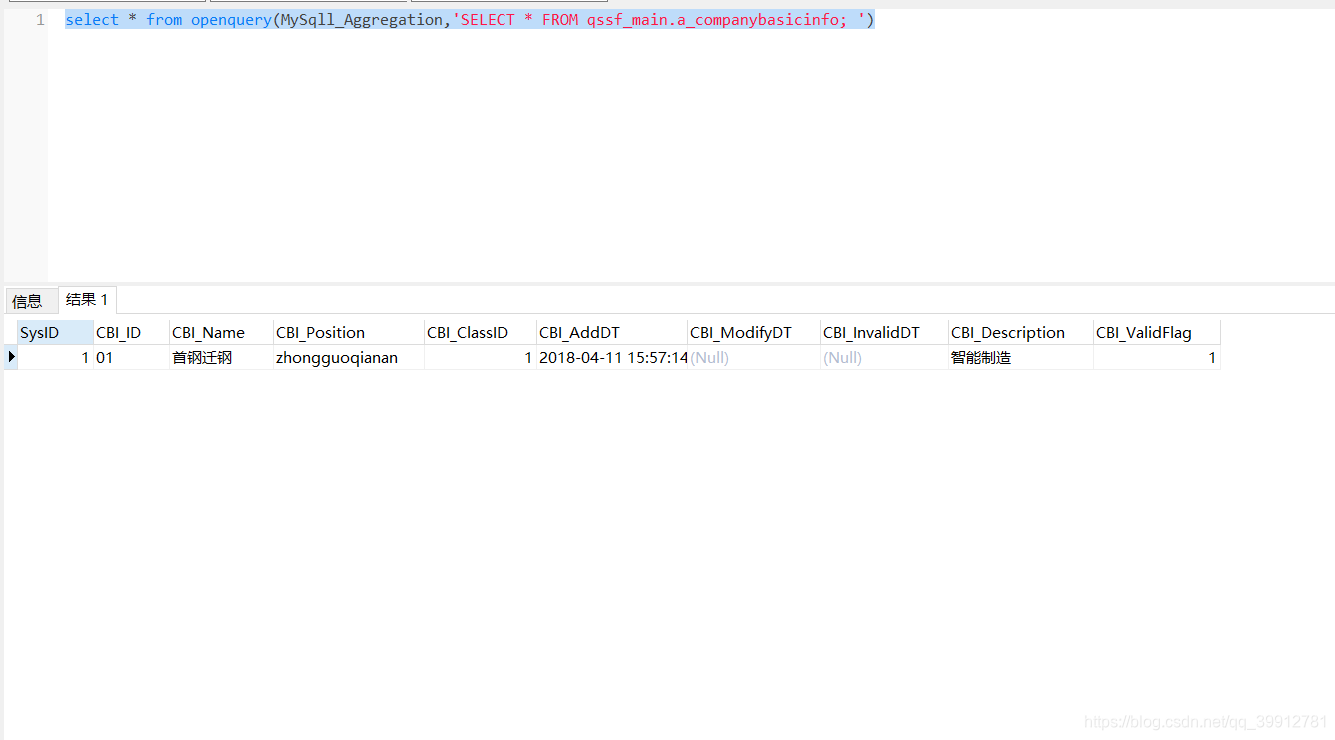
Task: Select the 结果 1 results tab
Action: pos(86,299)
